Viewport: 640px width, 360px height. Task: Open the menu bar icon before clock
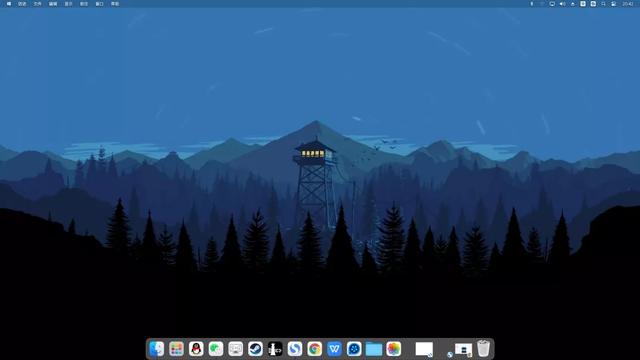click(x=614, y=4)
